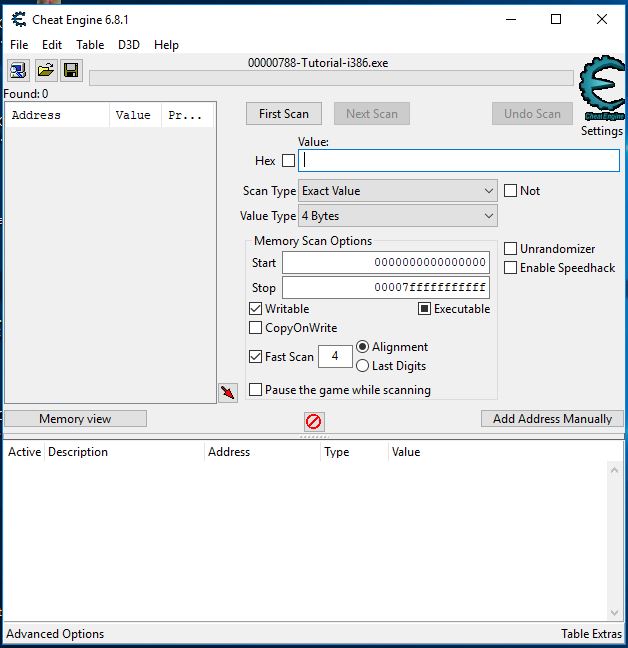Click the red arrow add-to-list icon

coord(228,392)
